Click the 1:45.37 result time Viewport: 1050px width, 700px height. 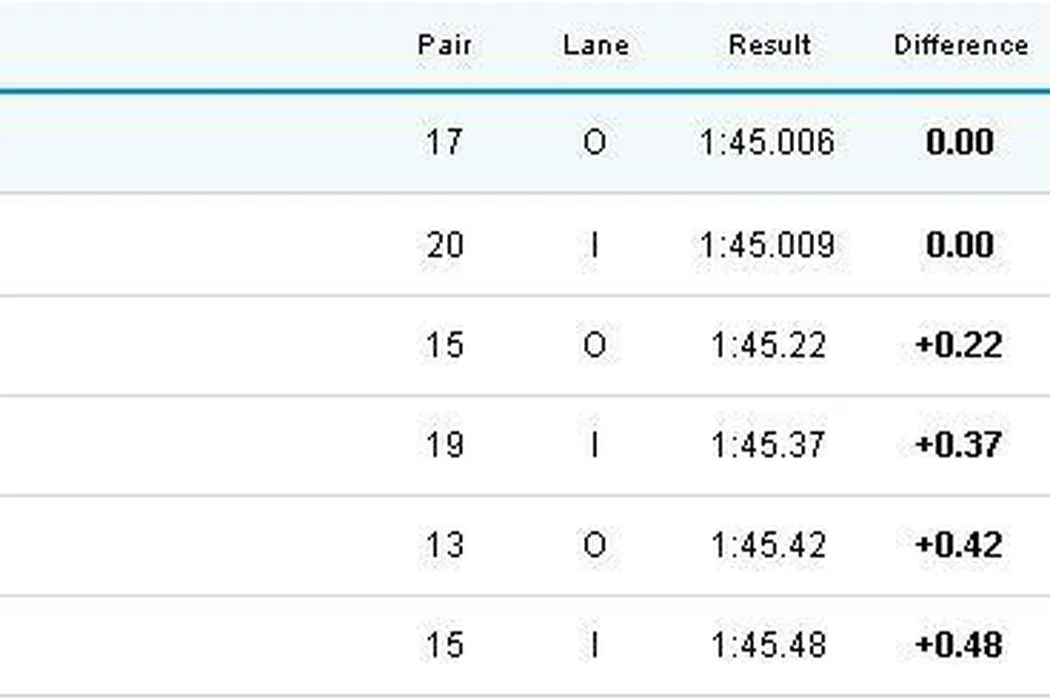(x=768, y=445)
